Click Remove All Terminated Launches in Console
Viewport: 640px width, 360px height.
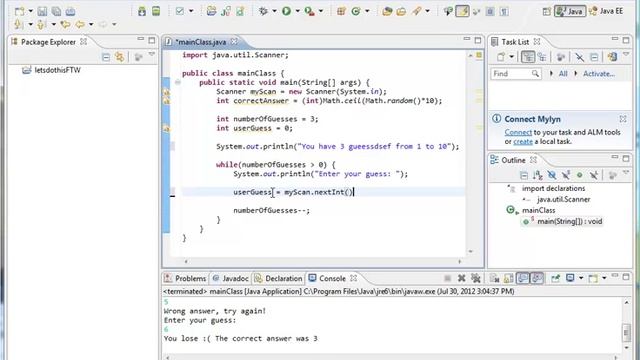tap(476, 278)
